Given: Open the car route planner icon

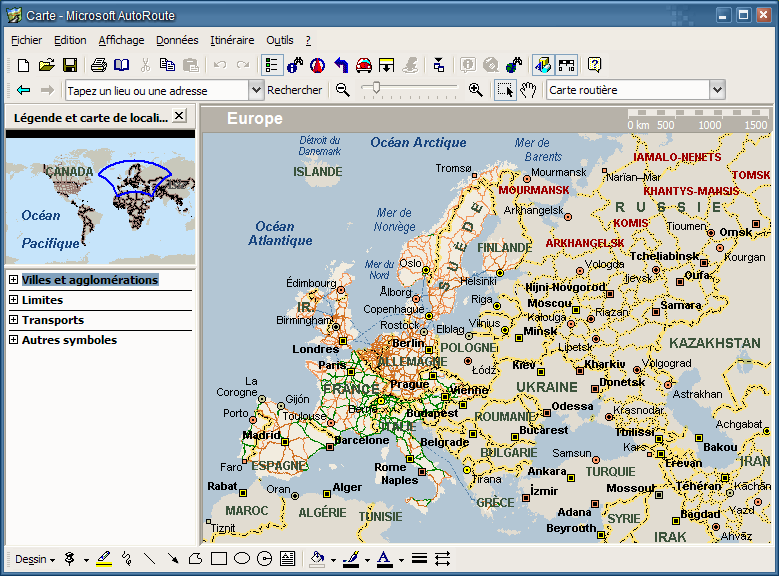Looking at the screenshot, I should (x=364, y=65).
